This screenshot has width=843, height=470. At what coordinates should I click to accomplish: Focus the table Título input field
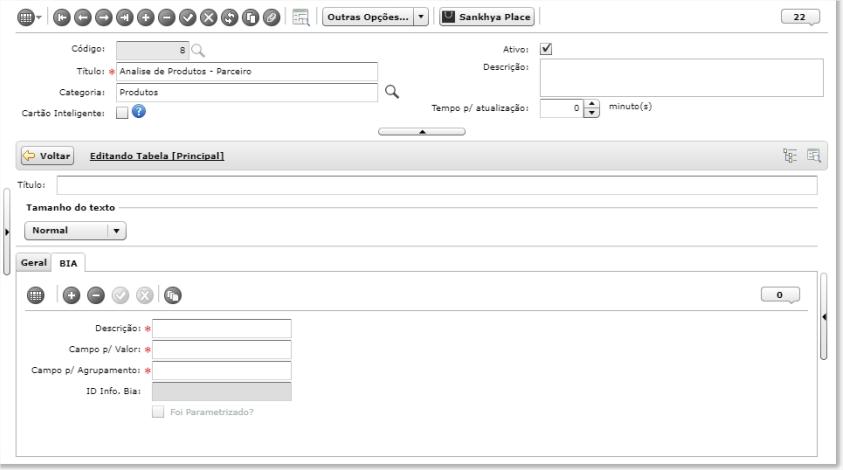tap(437, 185)
